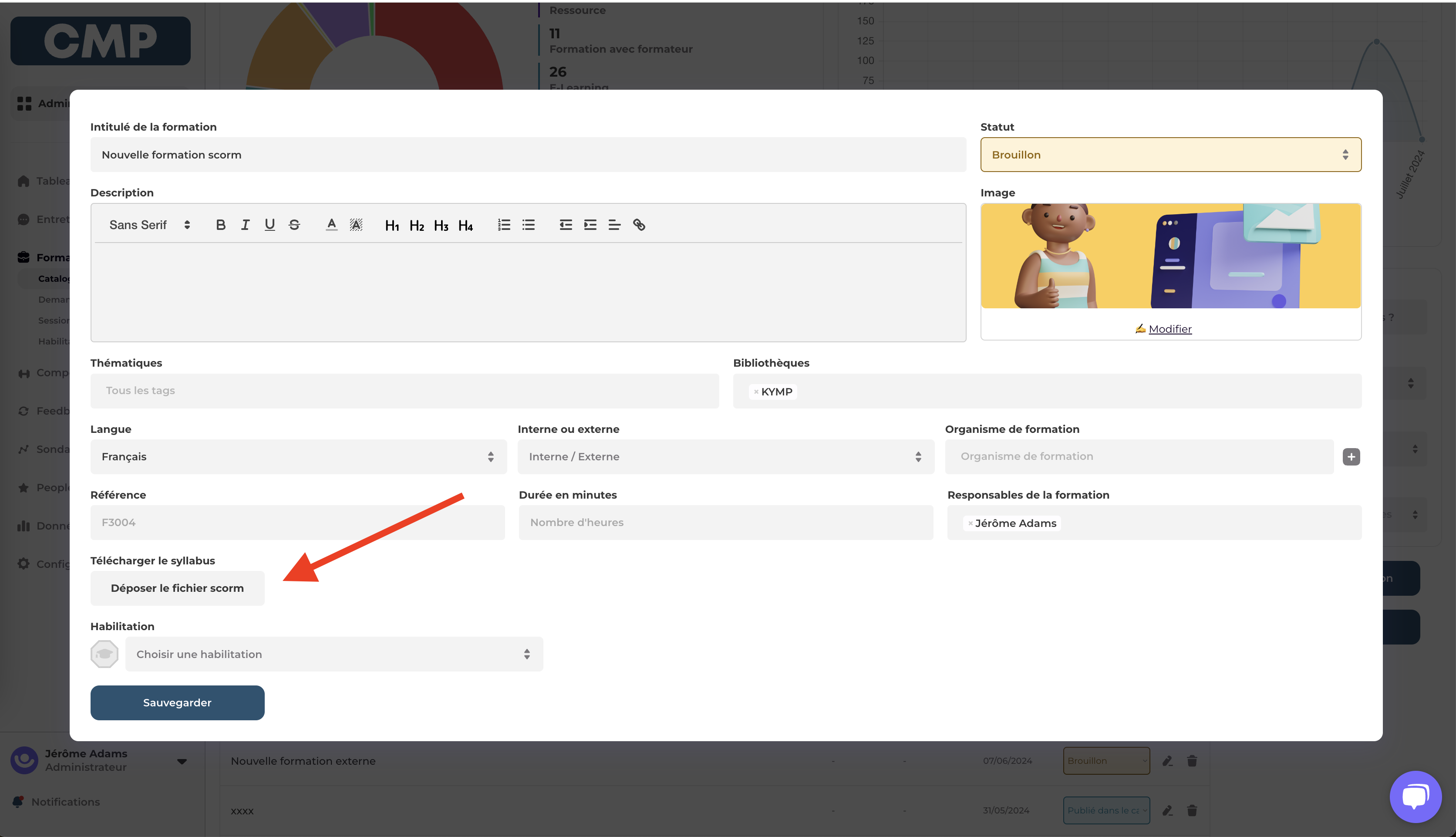The image size is (1456, 837).
Task: Click Modifier link under image
Action: (1170, 329)
